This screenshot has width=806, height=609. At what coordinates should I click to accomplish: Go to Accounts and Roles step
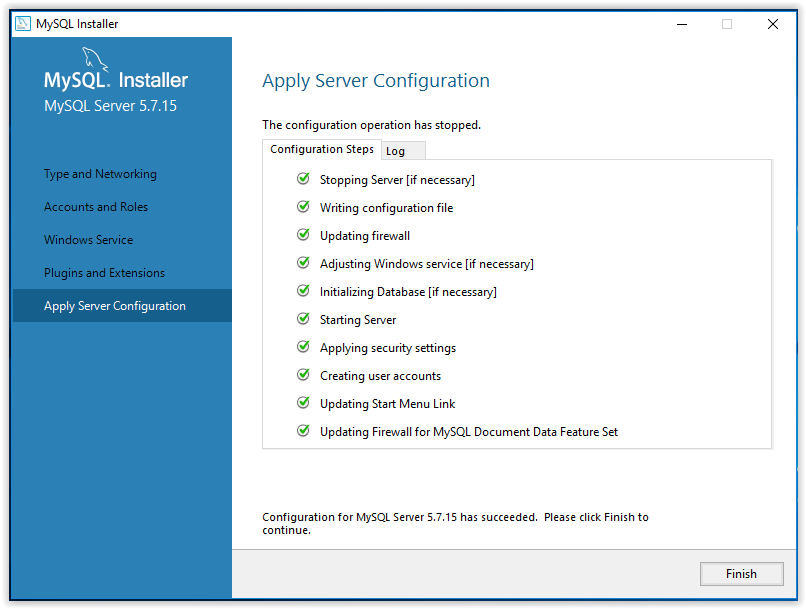96,207
